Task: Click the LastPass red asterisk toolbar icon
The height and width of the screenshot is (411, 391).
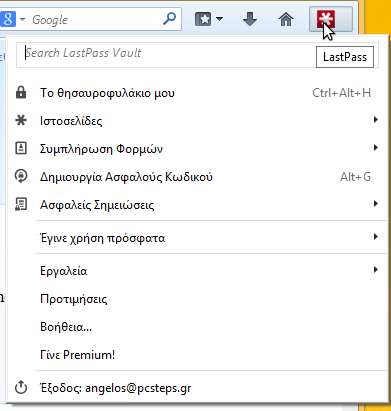Action: pyautogui.click(x=326, y=19)
